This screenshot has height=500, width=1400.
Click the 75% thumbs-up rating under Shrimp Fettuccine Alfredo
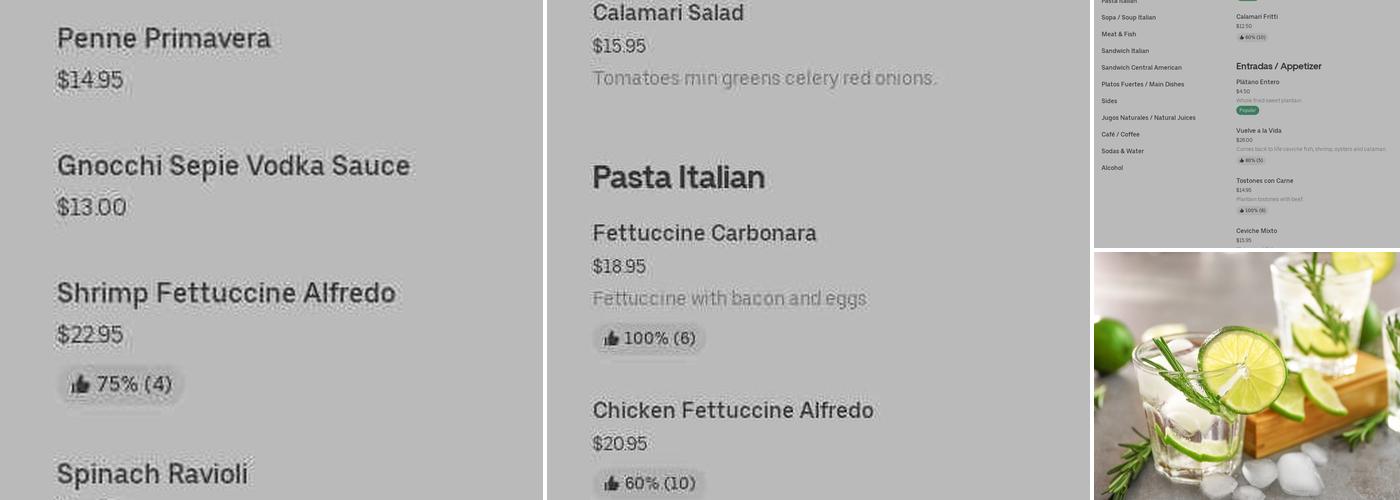[x=121, y=384]
